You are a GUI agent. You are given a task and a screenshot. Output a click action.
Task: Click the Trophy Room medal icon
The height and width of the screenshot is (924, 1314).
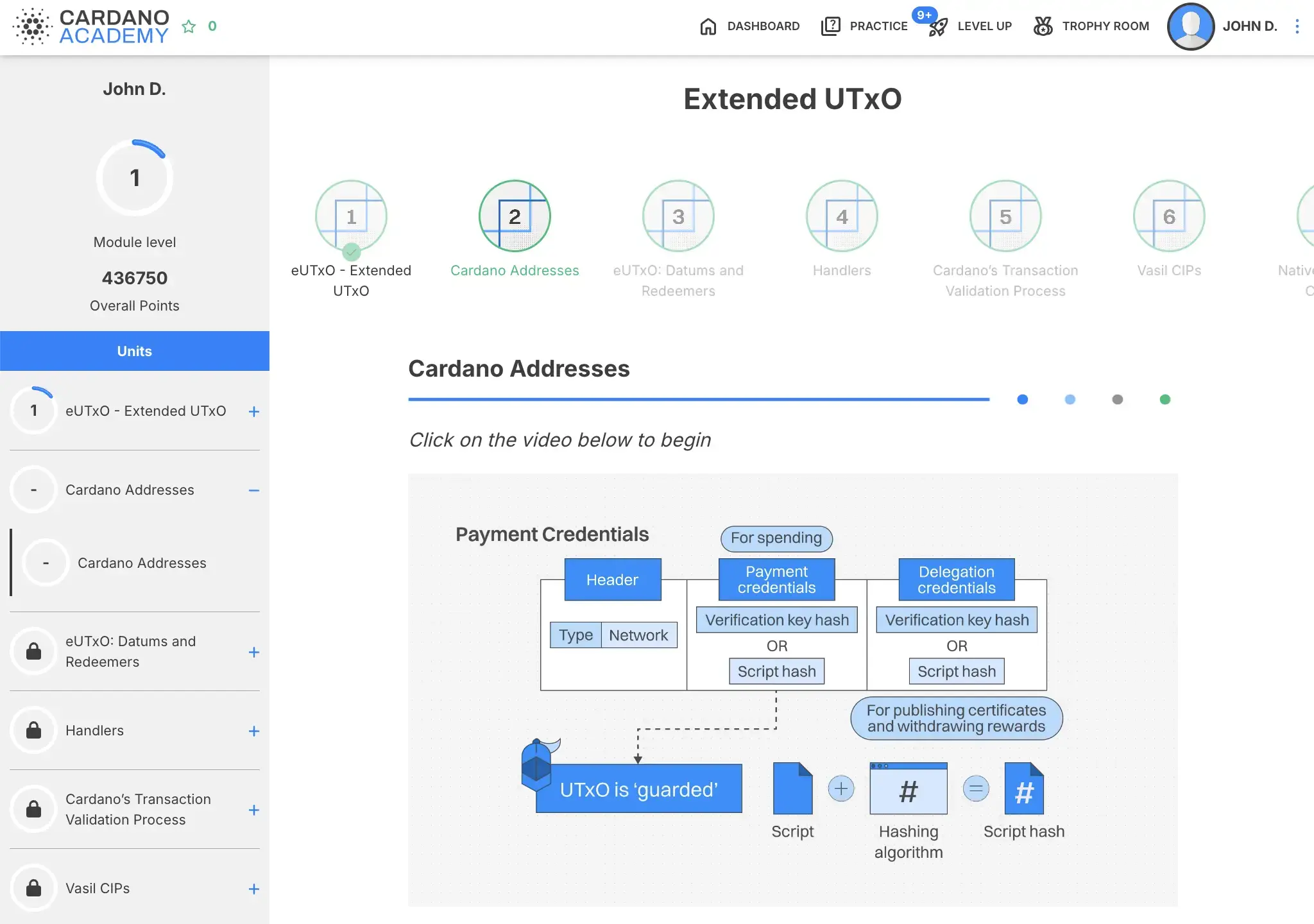1043,26
